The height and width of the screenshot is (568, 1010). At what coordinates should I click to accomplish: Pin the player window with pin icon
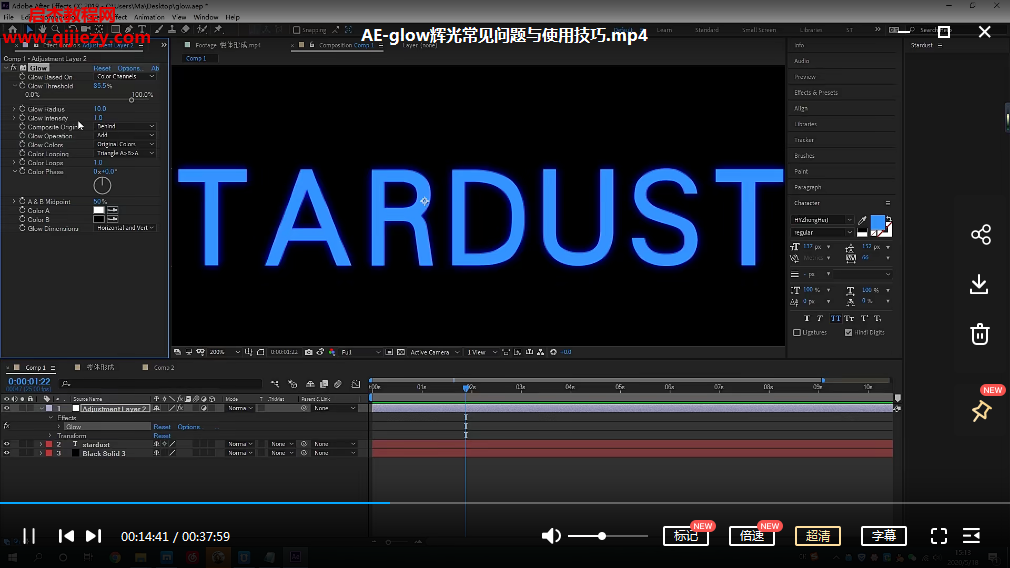pos(980,411)
